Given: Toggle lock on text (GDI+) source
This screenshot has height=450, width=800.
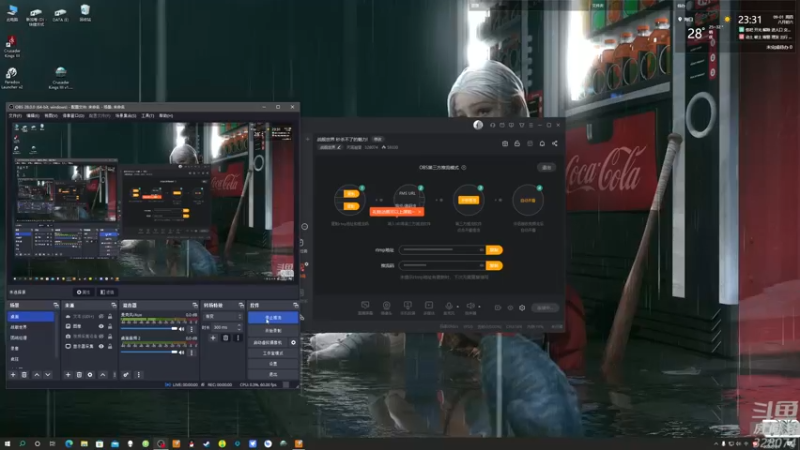Looking at the screenshot, I should point(110,316).
